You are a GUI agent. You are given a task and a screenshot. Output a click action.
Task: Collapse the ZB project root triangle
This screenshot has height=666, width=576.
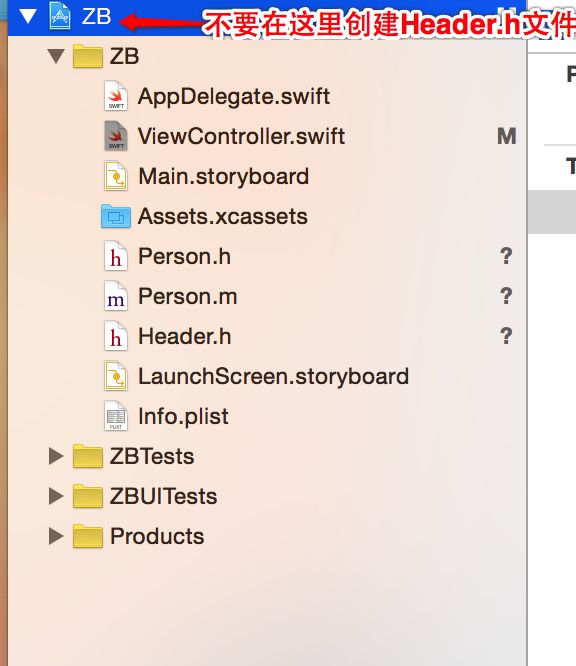(28, 16)
